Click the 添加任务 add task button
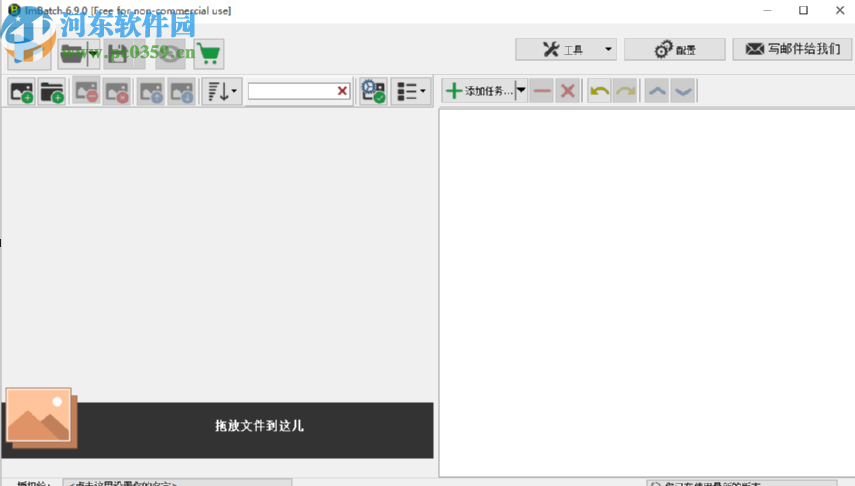The width and height of the screenshot is (855, 486). coord(479,91)
